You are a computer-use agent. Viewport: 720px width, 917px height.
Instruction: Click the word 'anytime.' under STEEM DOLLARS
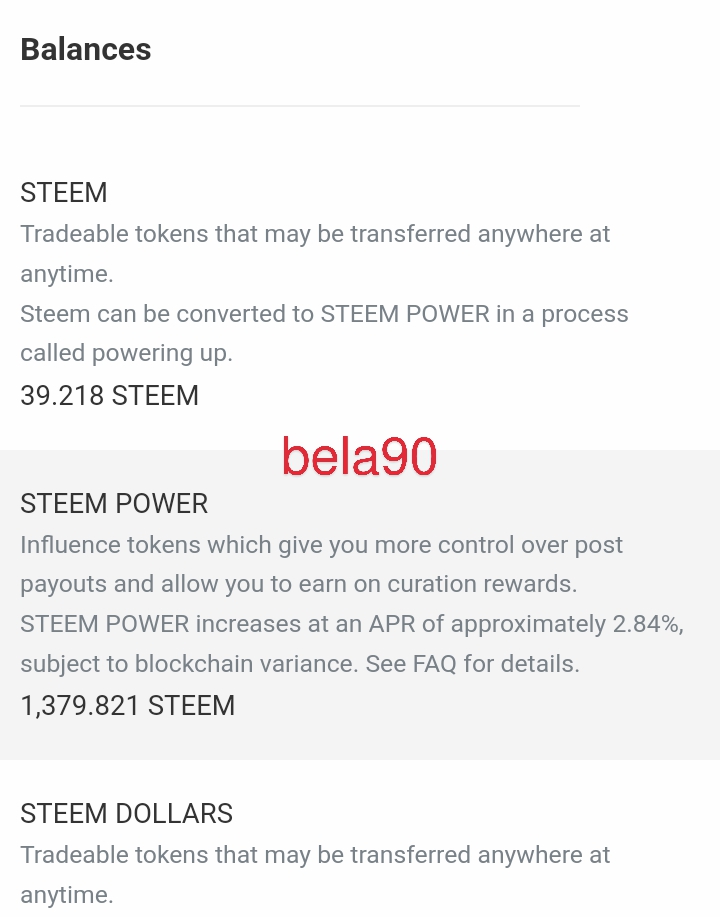(x=67, y=894)
